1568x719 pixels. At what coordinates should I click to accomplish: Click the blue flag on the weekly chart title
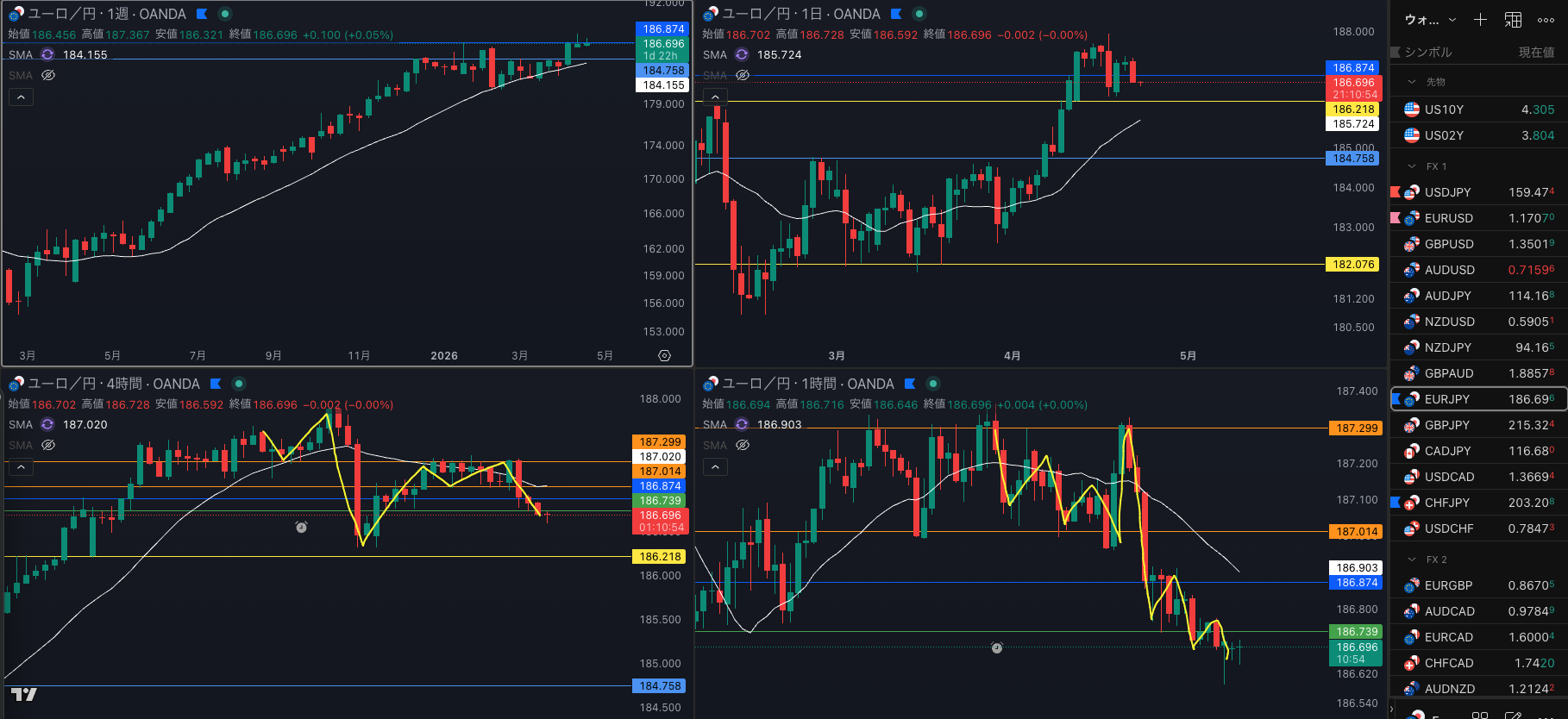click(202, 14)
